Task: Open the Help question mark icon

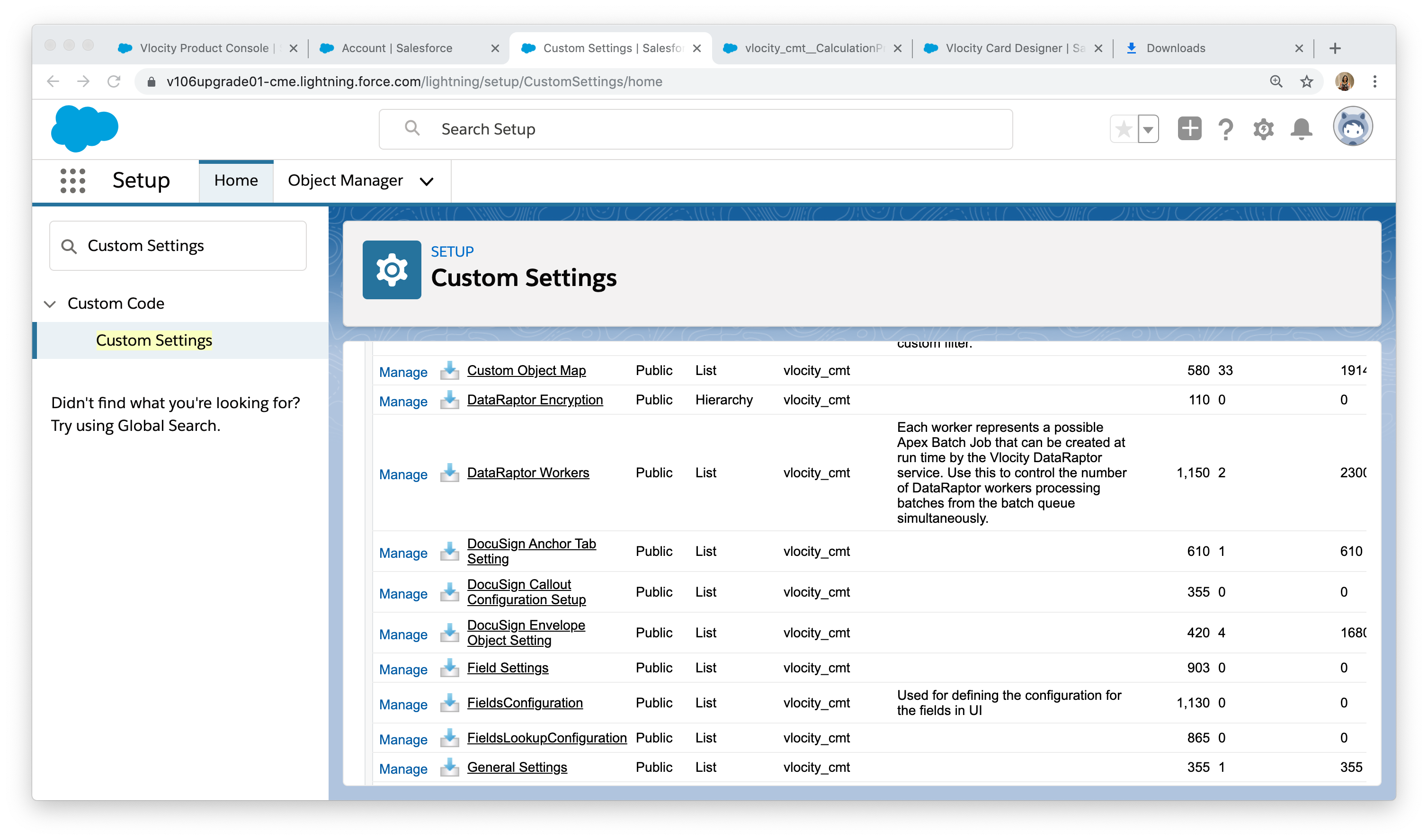Action: coord(1226,129)
